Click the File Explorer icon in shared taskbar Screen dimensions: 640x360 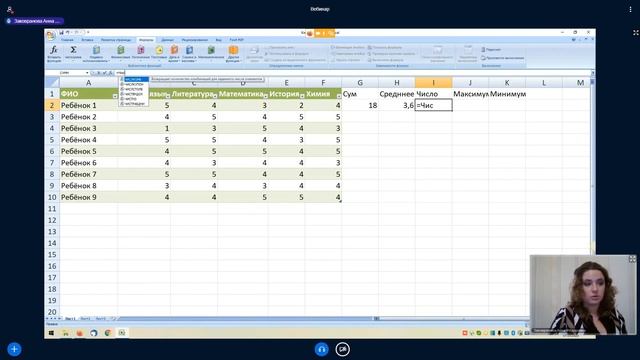point(65,333)
